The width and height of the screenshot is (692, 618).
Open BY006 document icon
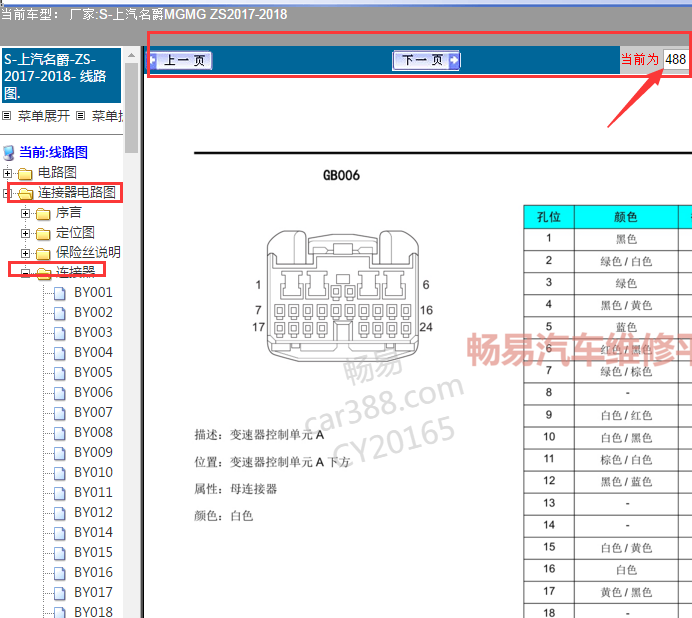(60, 393)
